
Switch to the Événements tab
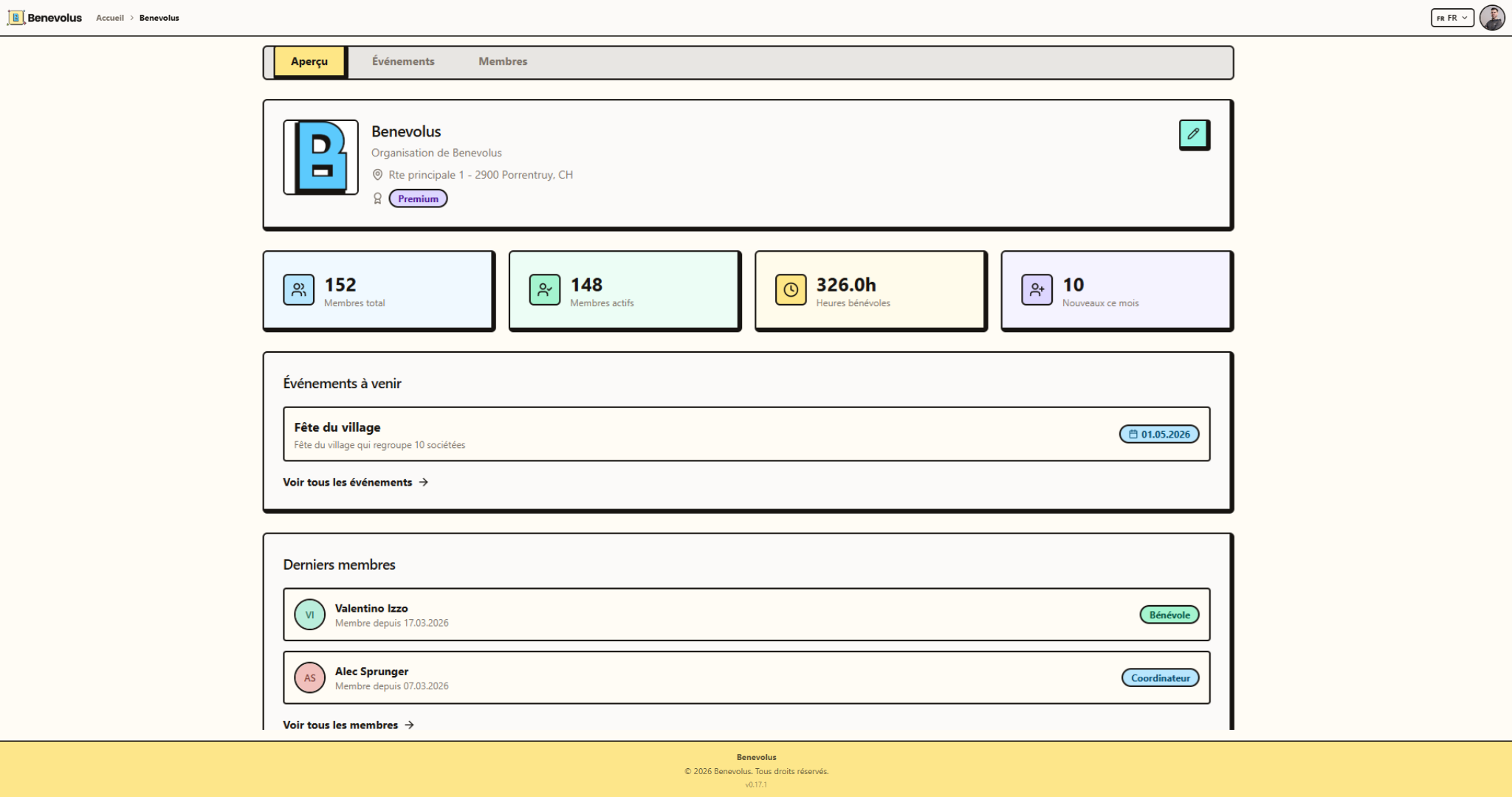(x=403, y=61)
